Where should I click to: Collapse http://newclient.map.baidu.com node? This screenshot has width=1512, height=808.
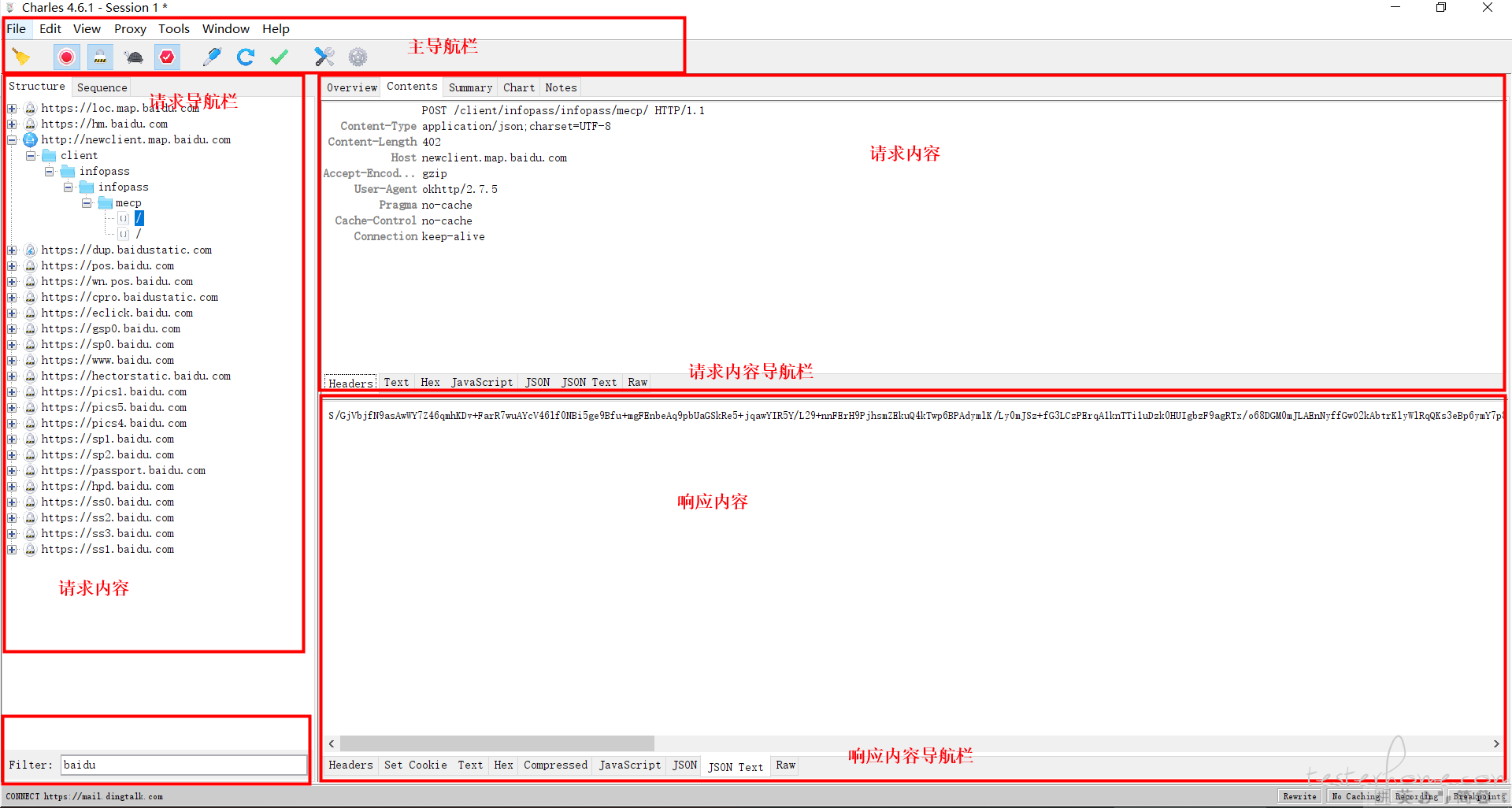click(12, 139)
